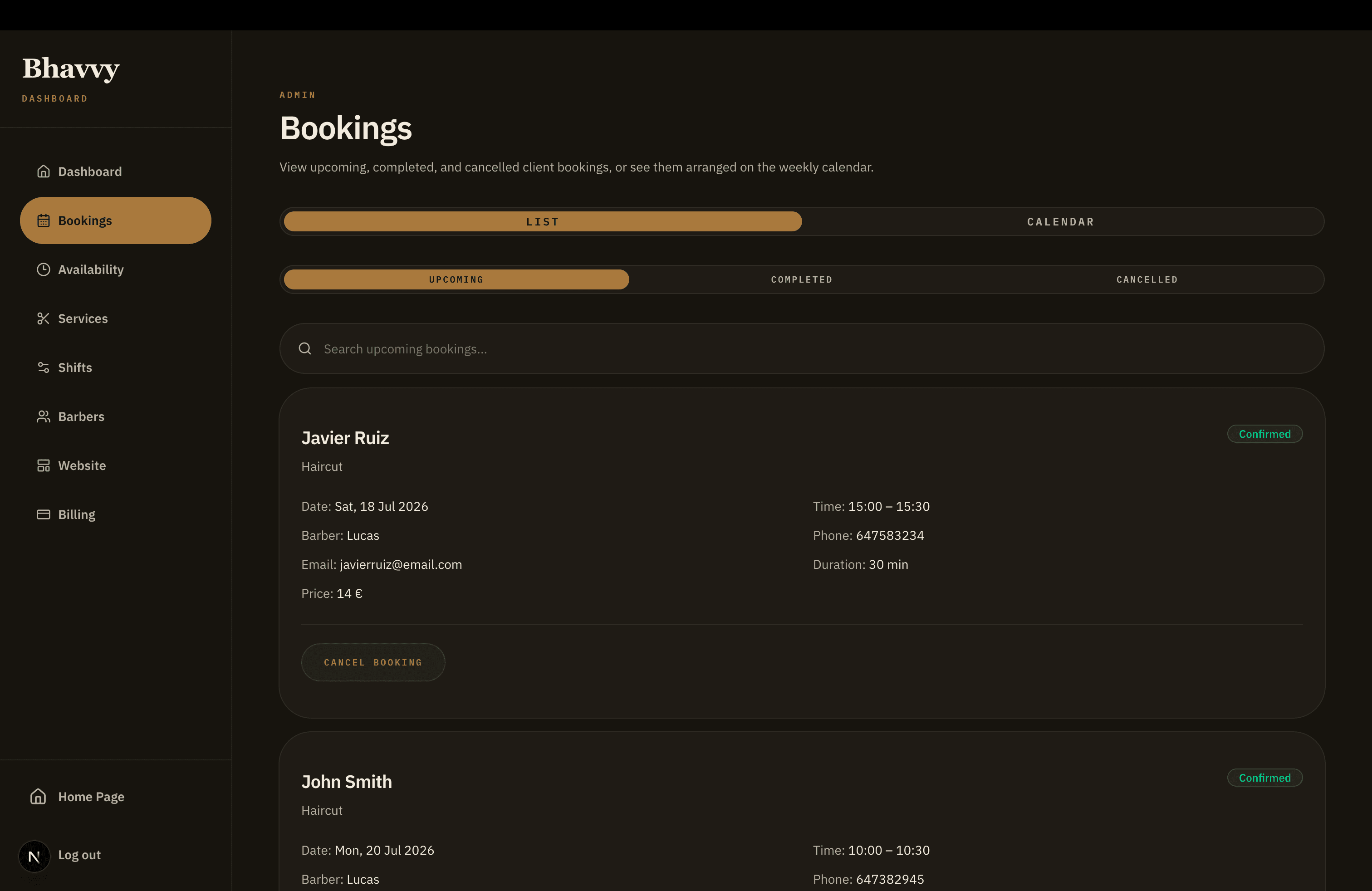This screenshot has height=891, width=1372.
Task: Click Barber Lucas in Javier Ruiz's card
Action: coord(363,535)
